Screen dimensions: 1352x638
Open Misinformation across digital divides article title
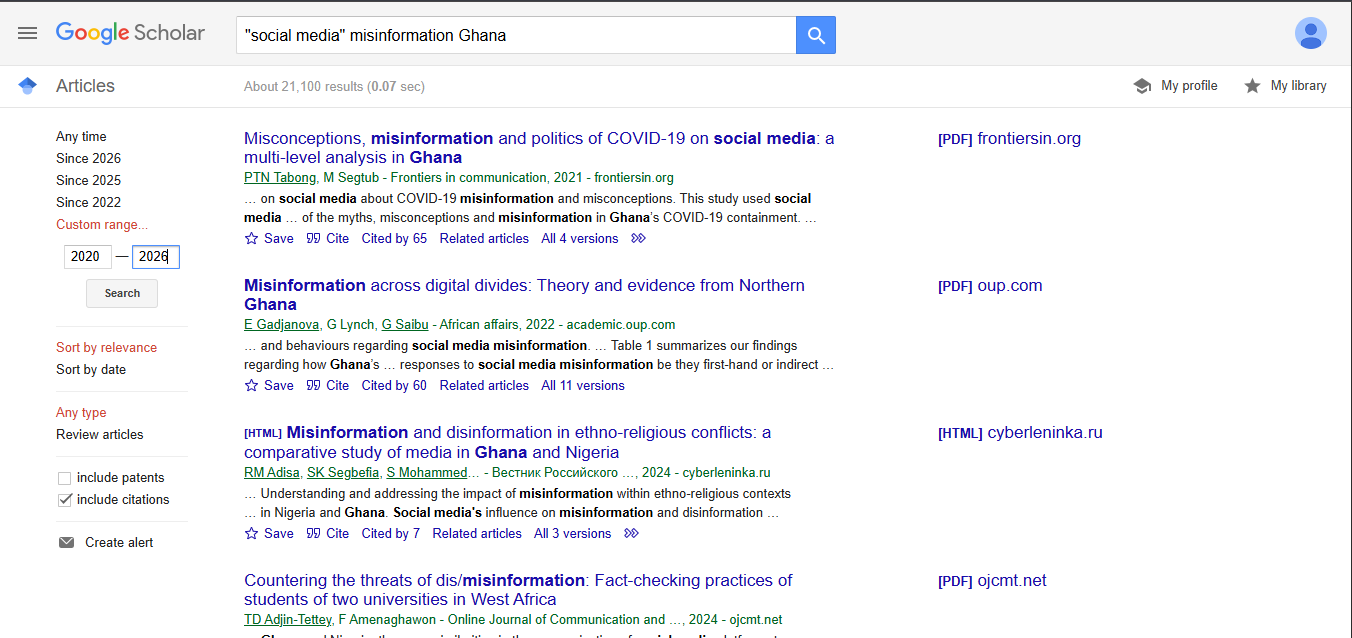click(524, 295)
